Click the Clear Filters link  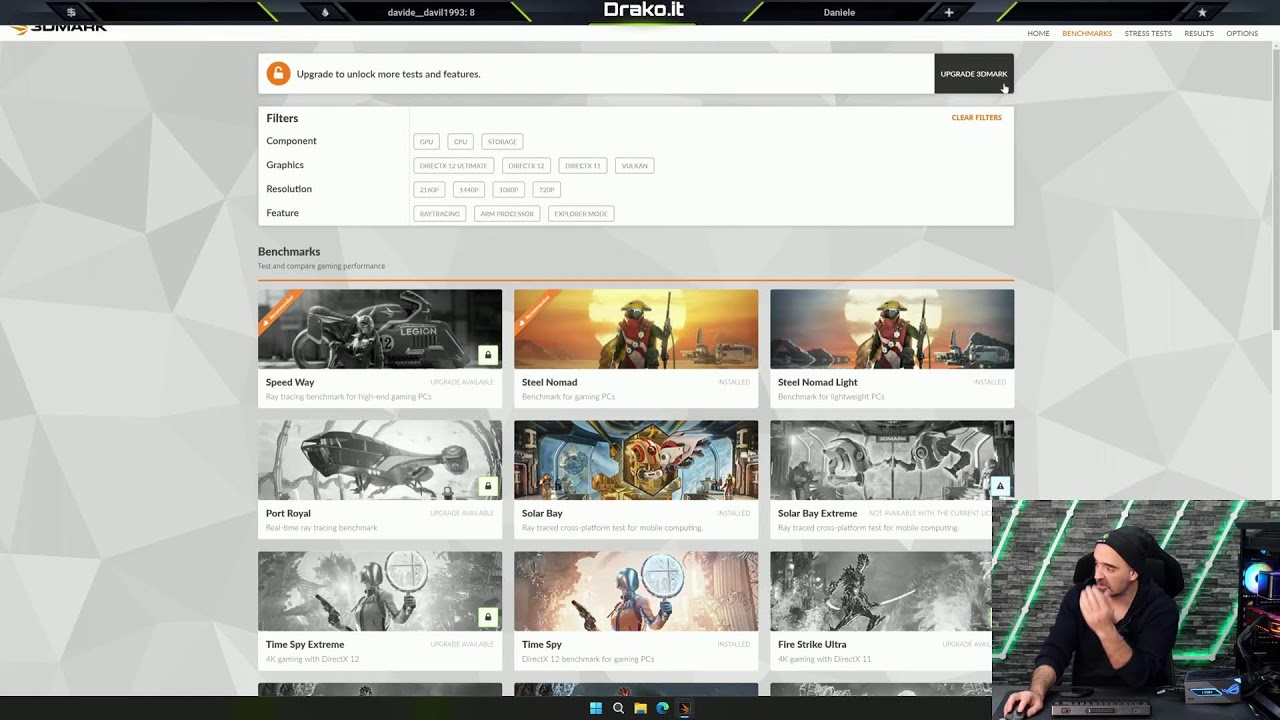(x=976, y=118)
